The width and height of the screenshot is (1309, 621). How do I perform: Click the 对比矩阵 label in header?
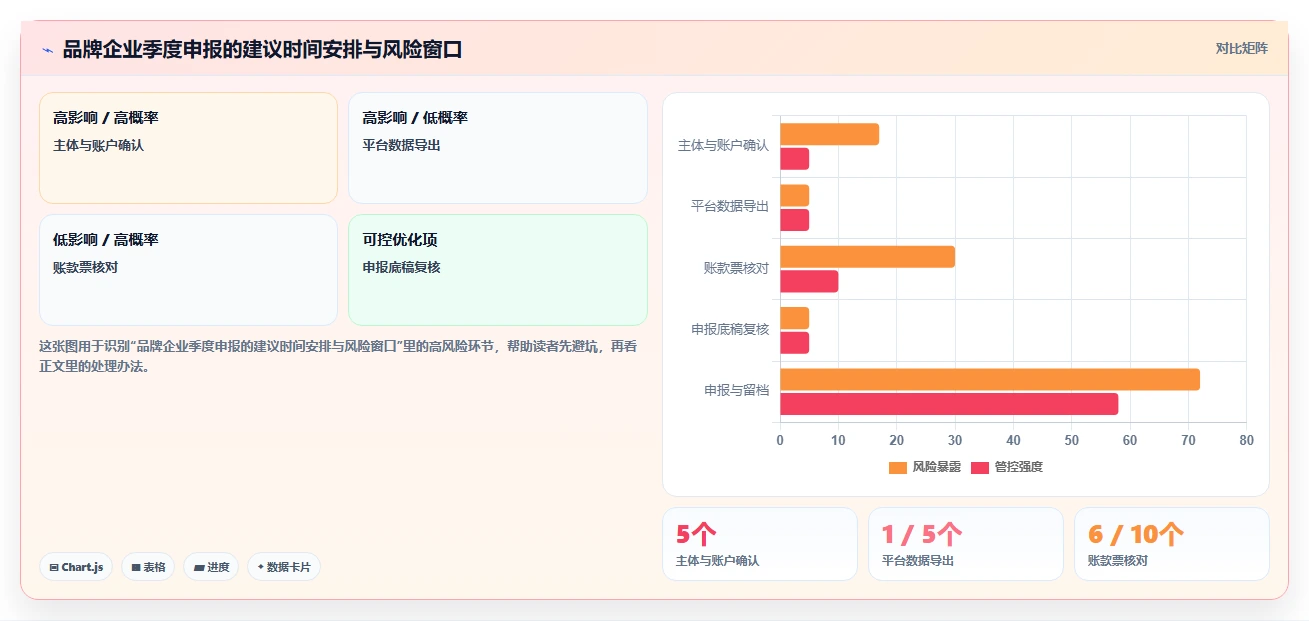[1242, 49]
